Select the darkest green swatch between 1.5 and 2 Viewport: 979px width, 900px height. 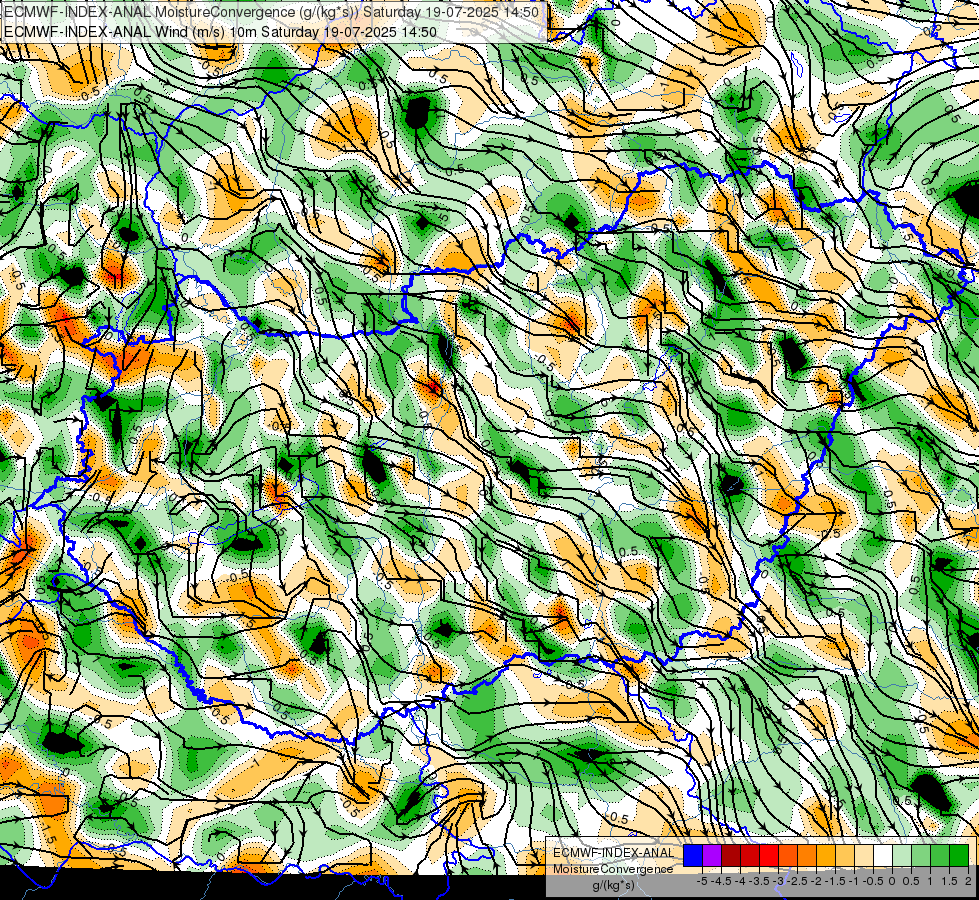click(x=959, y=856)
